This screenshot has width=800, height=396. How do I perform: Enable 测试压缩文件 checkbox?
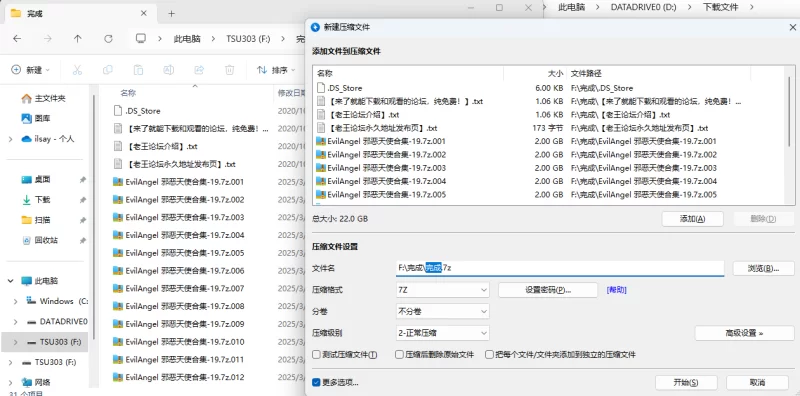316,354
